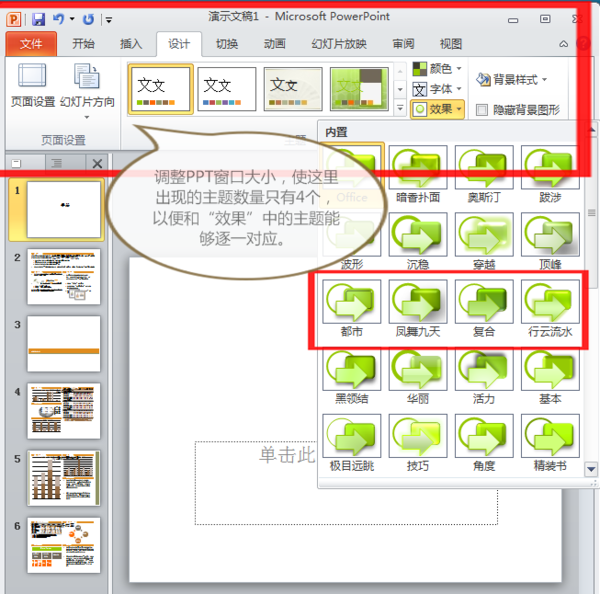Select slide 6 thumbnail
The image size is (600, 594).
coord(64,545)
